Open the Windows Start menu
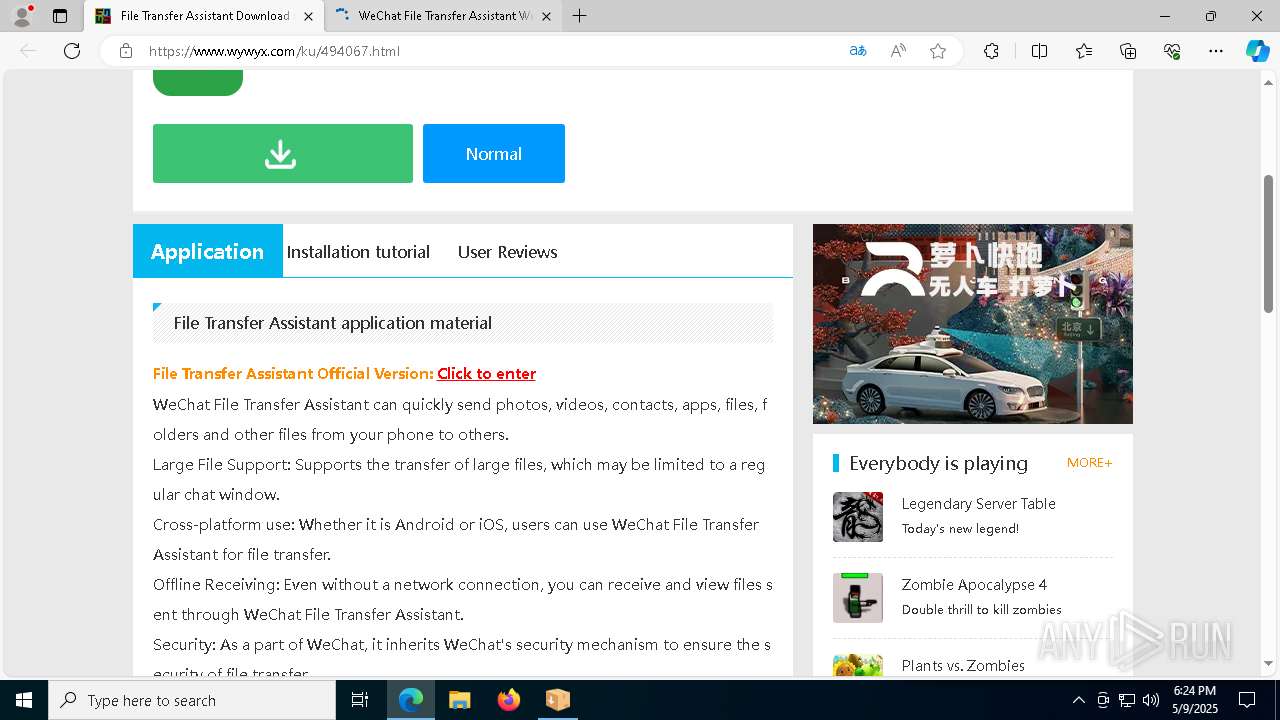 (24, 700)
